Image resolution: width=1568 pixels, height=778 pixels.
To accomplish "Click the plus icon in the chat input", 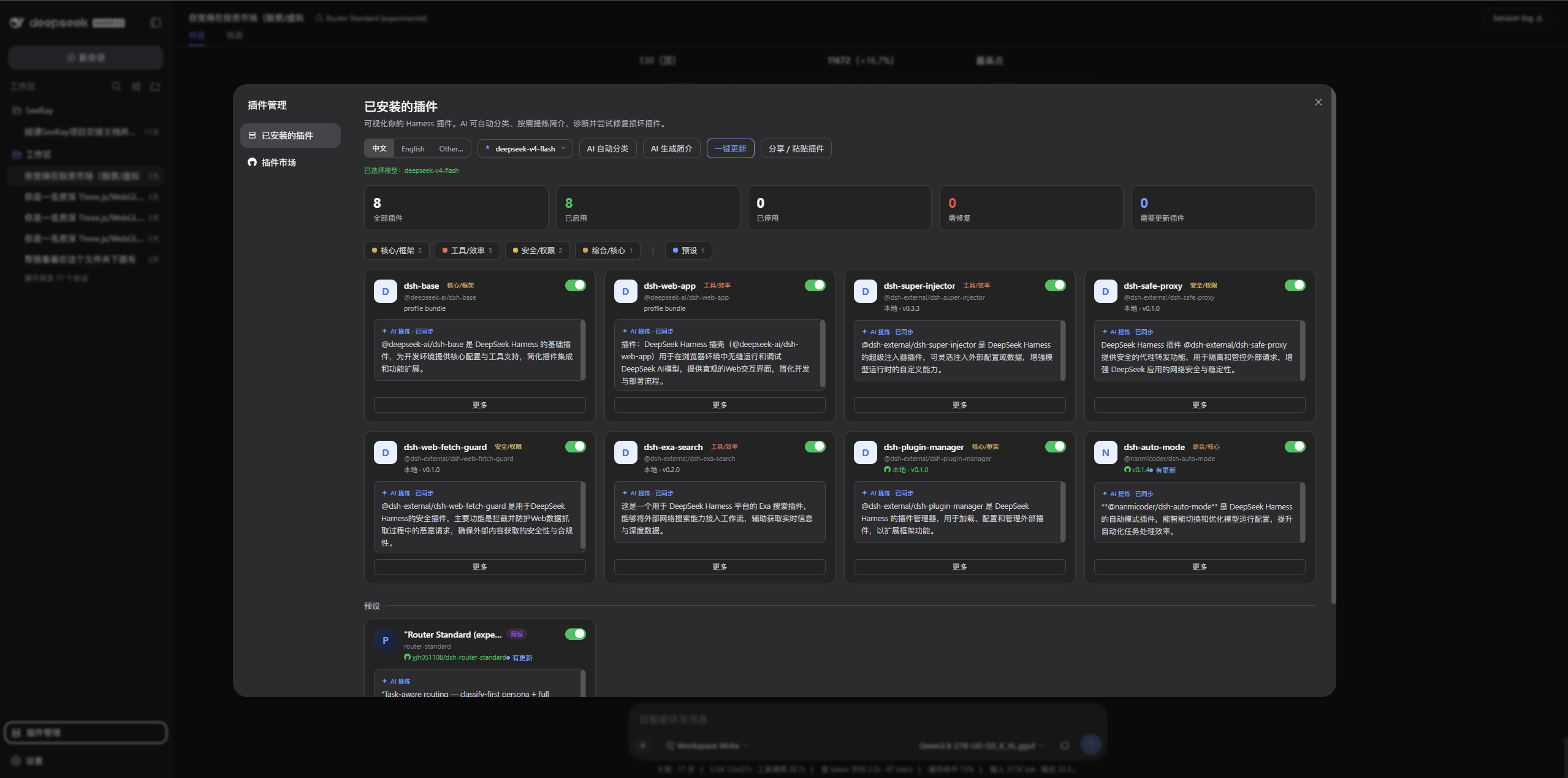I will pyautogui.click(x=643, y=746).
